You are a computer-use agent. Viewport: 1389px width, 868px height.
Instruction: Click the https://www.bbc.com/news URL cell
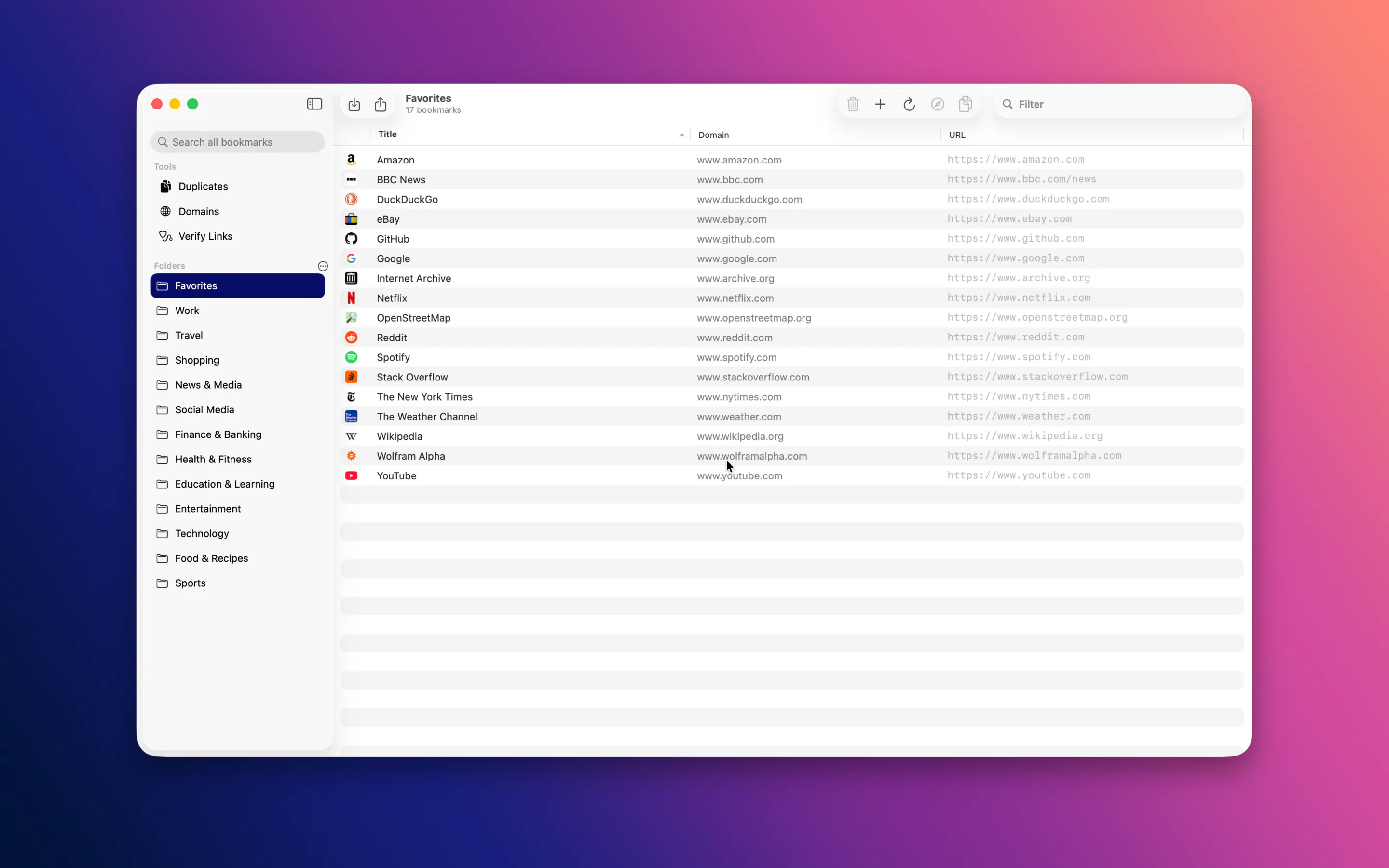pos(1021,179)
